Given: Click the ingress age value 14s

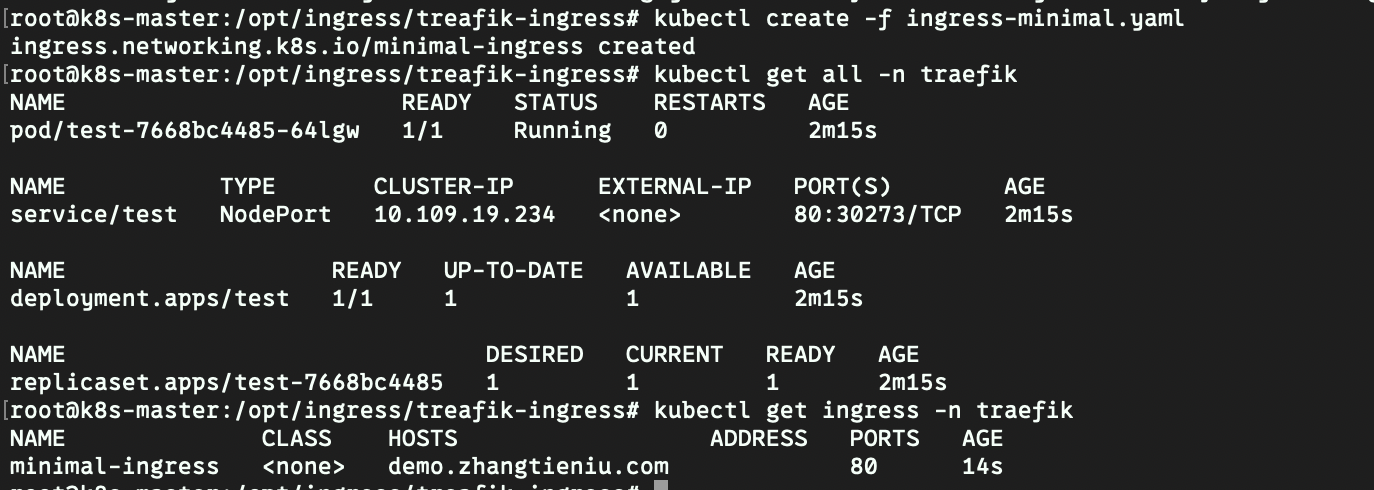Looking at the screenshot, I should click(982, 466).
